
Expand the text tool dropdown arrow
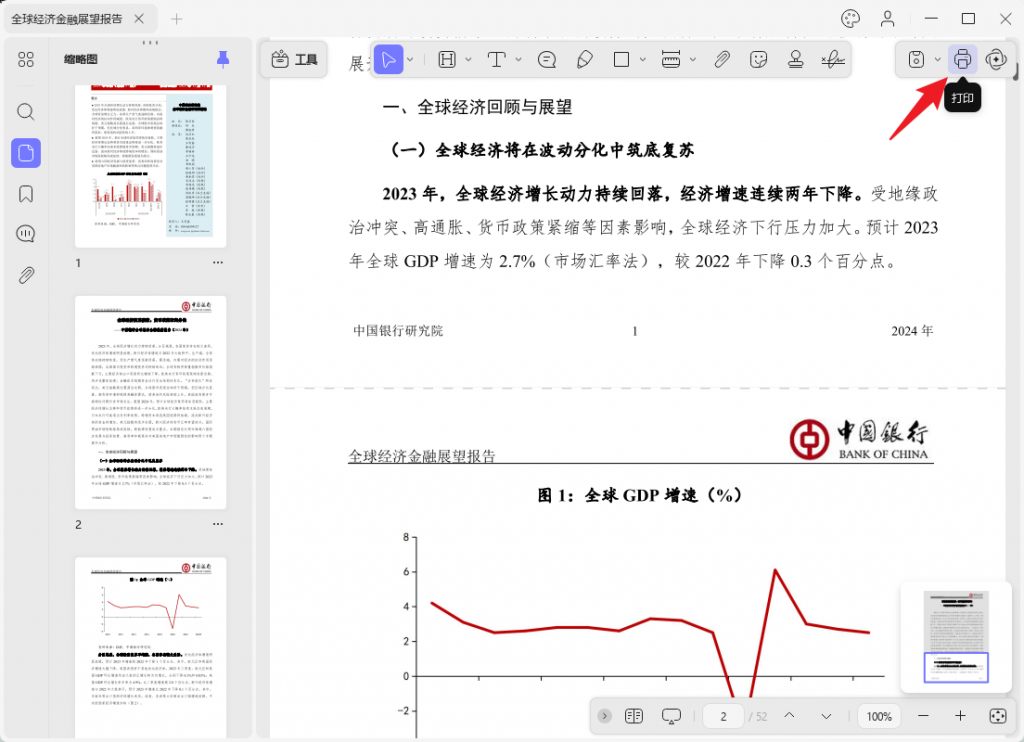[x=518, y=60]
